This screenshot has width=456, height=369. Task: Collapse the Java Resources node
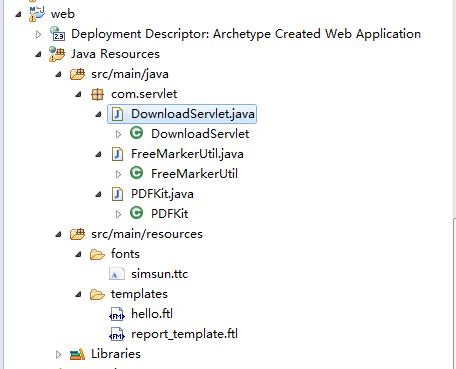(38, 54)
